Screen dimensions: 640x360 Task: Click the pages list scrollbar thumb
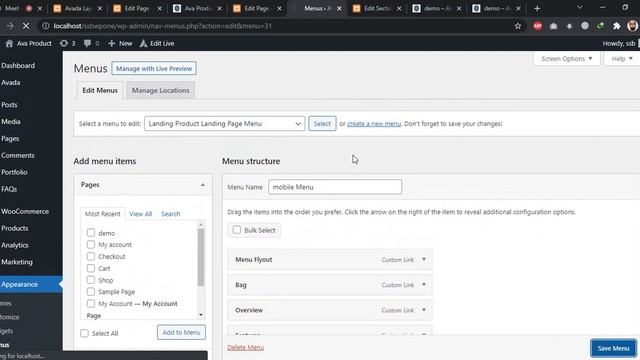[201, 257]
